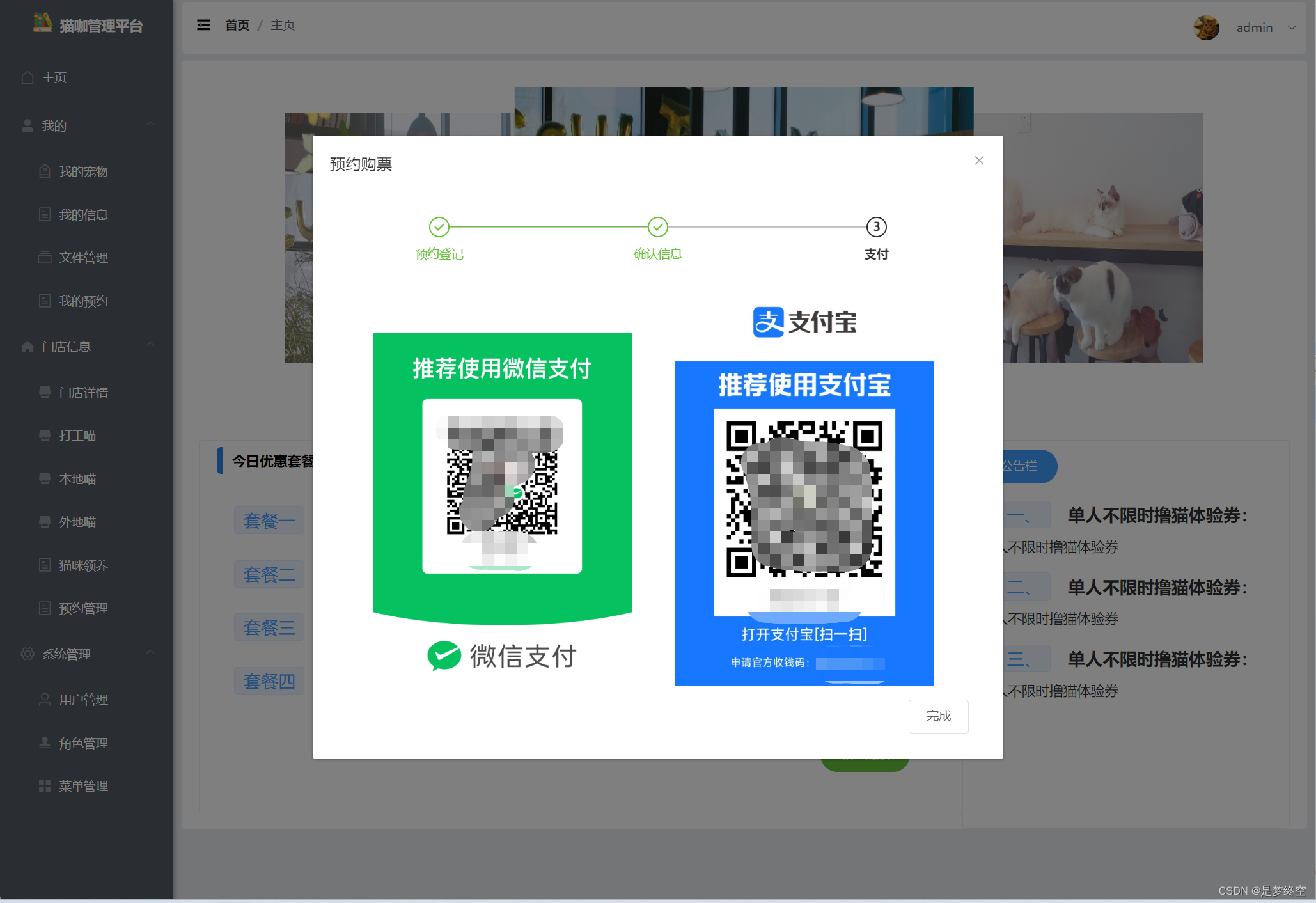Click the folder icon beside 文件管理
Viewport: 1316px width, 903px height.
(x=45, y=257)
